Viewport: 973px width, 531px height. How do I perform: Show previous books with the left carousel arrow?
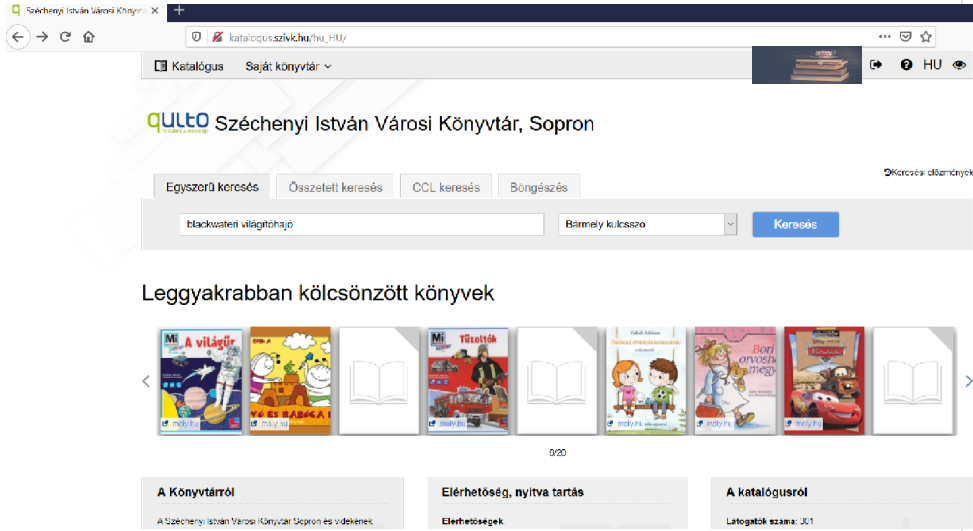pyautogui.click(x=146, y=381)
